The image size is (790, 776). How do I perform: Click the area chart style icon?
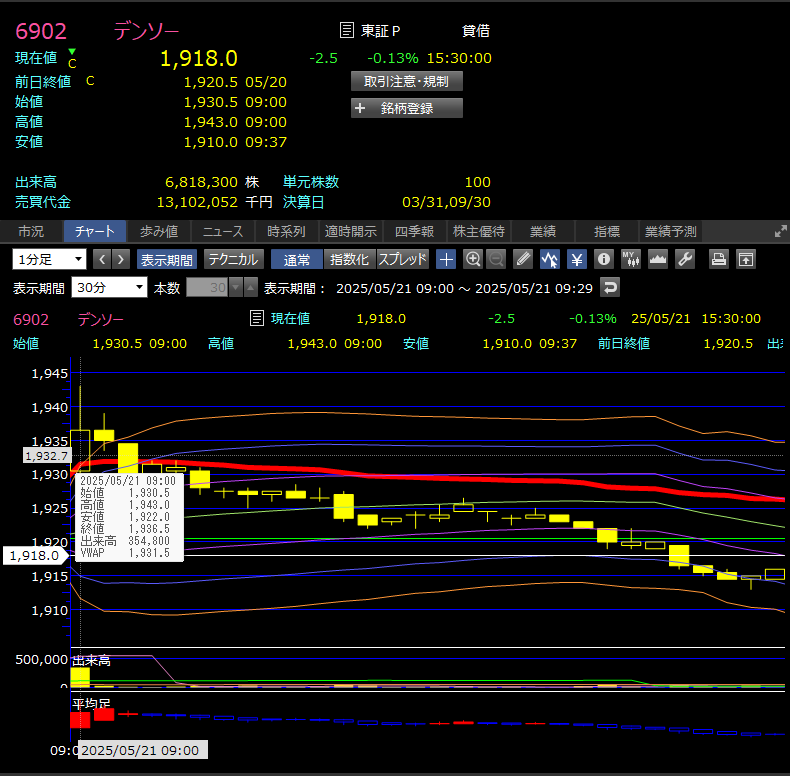(x=657, y=260)
